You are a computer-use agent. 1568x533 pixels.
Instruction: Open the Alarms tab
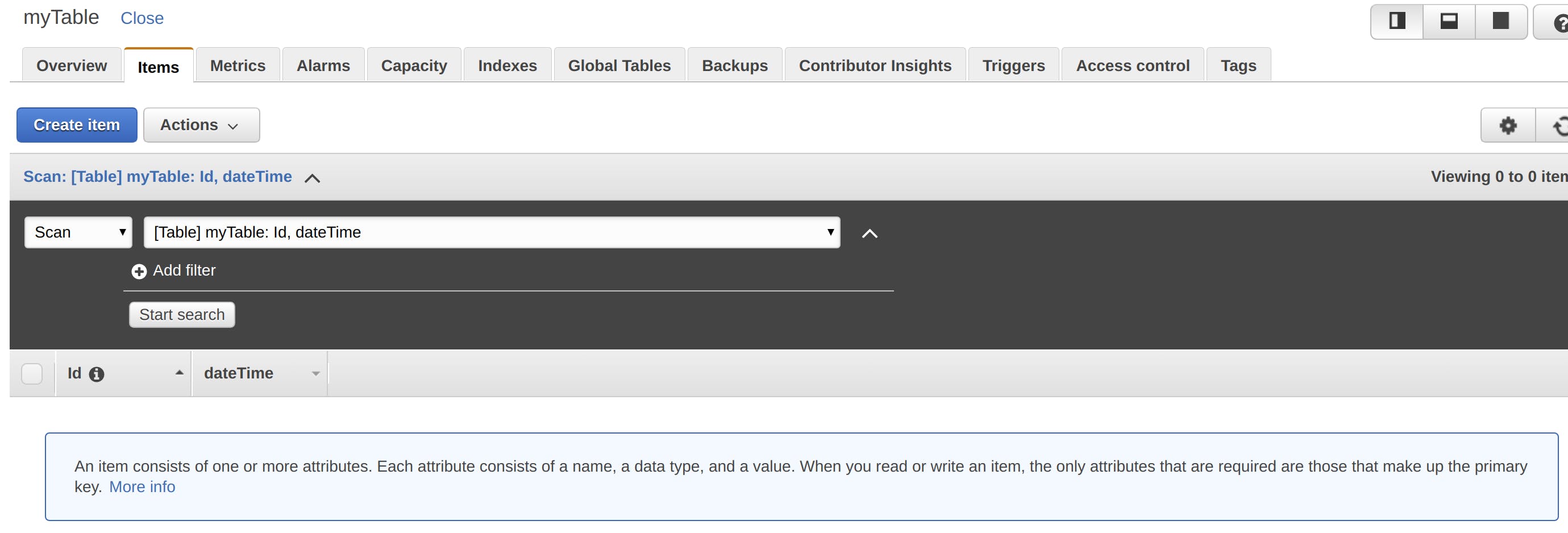pos(323,65)
